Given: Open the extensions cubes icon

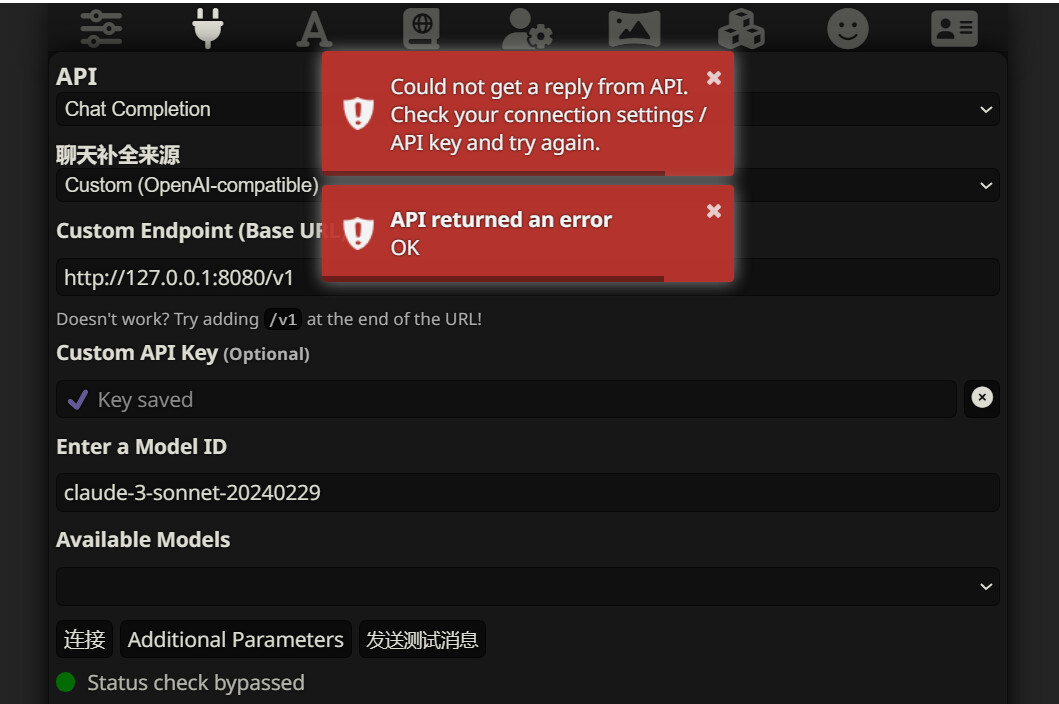Looking at the screenshot, I should point(741,29).
